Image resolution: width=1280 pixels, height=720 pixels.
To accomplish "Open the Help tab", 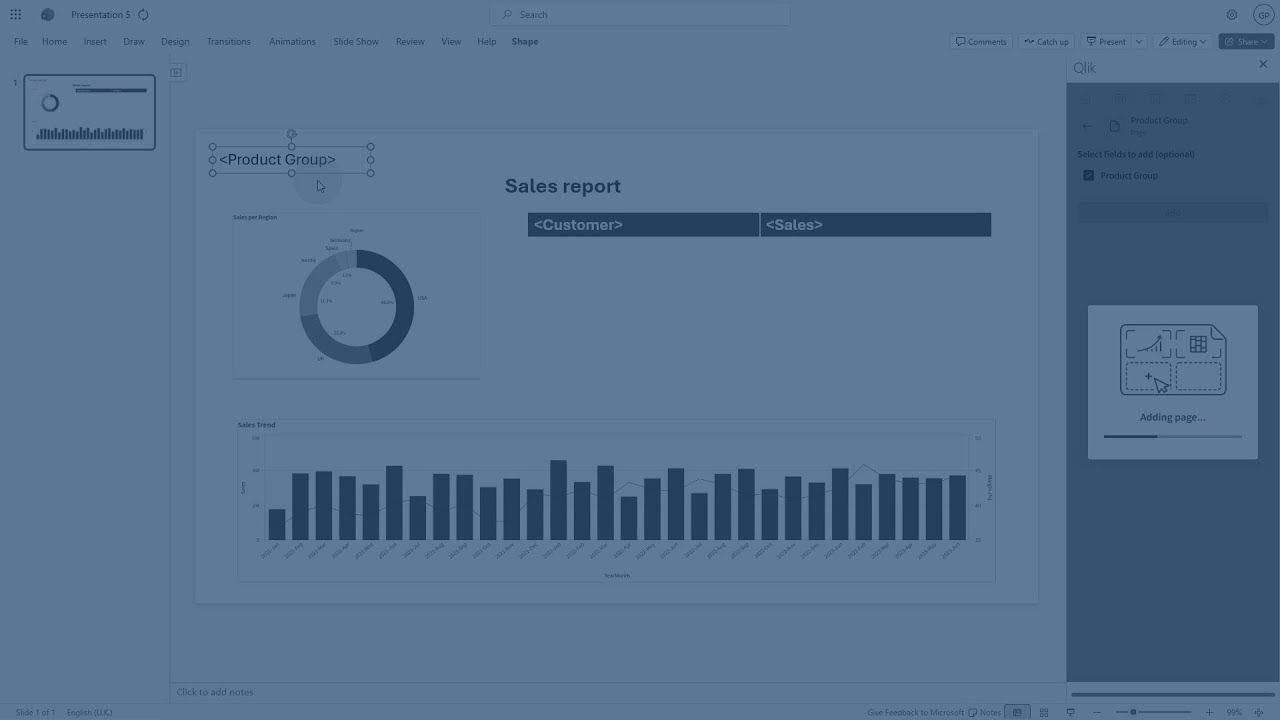I will tap(486, 42).
